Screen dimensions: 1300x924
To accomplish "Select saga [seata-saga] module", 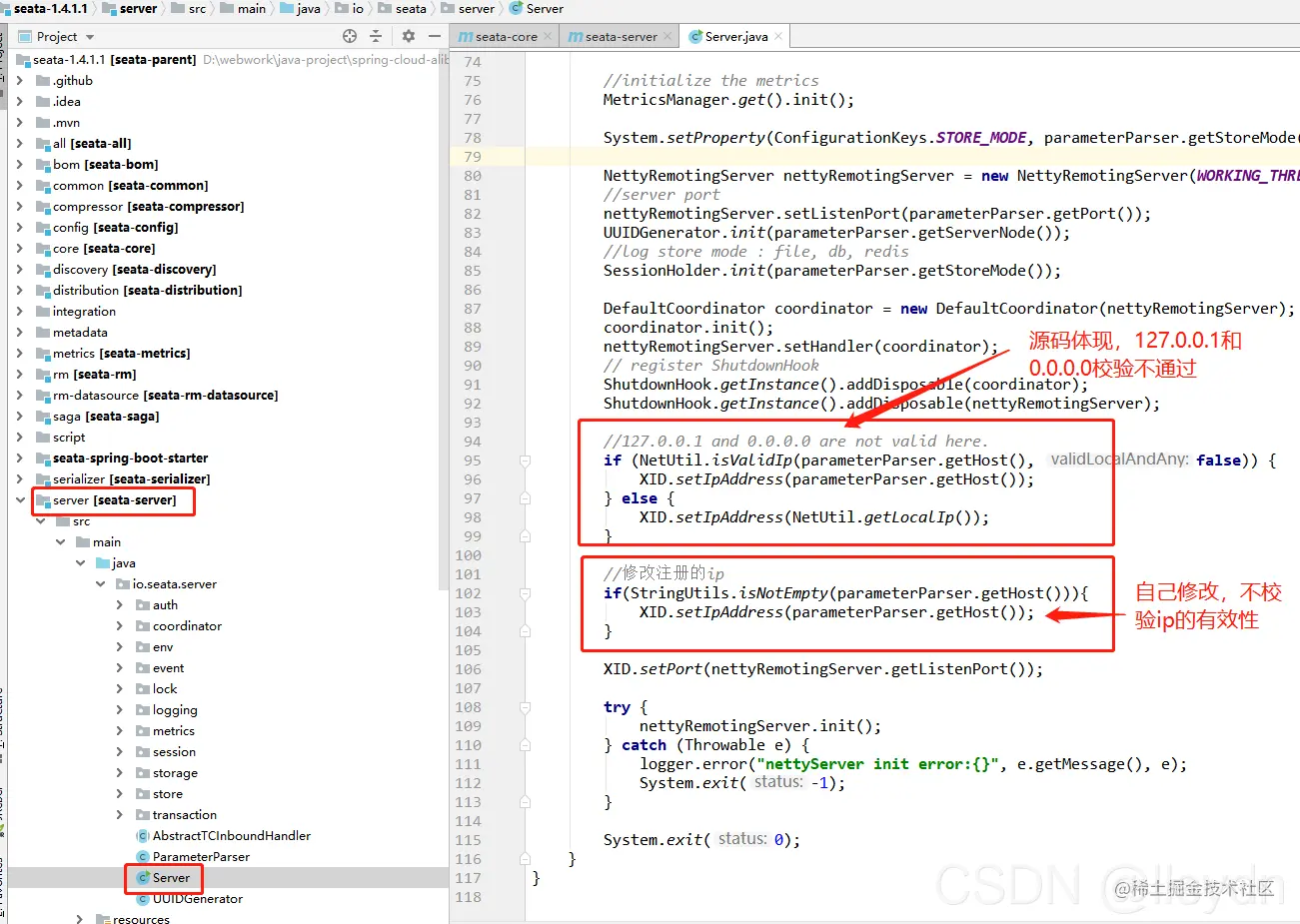I will coord(106,417).
